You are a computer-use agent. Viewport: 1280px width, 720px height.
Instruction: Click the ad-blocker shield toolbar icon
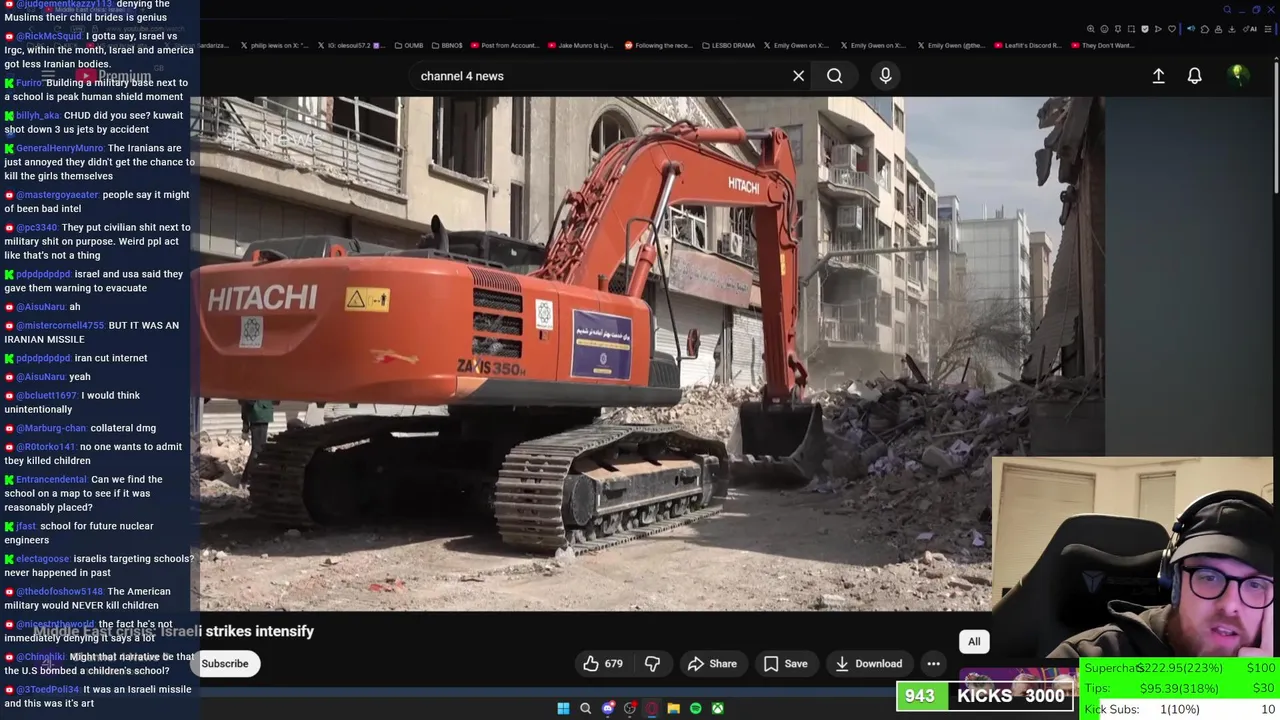tap(1145, 29)
